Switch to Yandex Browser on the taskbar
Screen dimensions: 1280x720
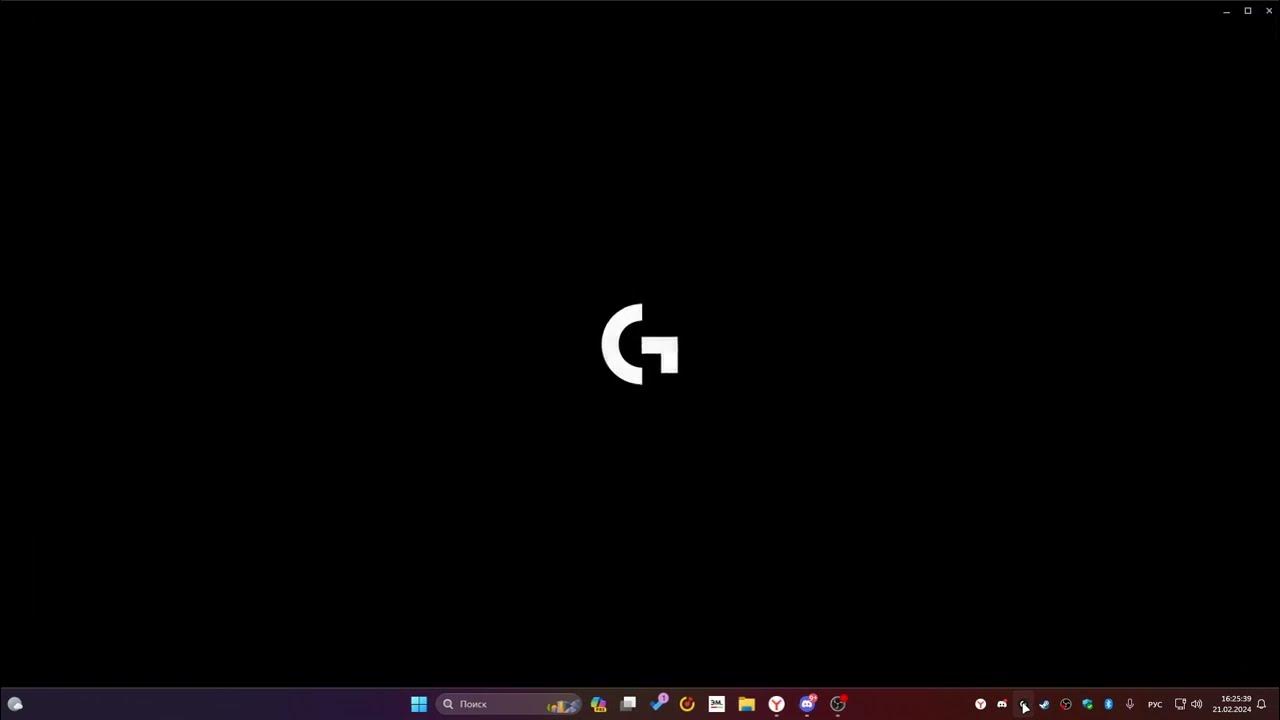coord(776,704)
